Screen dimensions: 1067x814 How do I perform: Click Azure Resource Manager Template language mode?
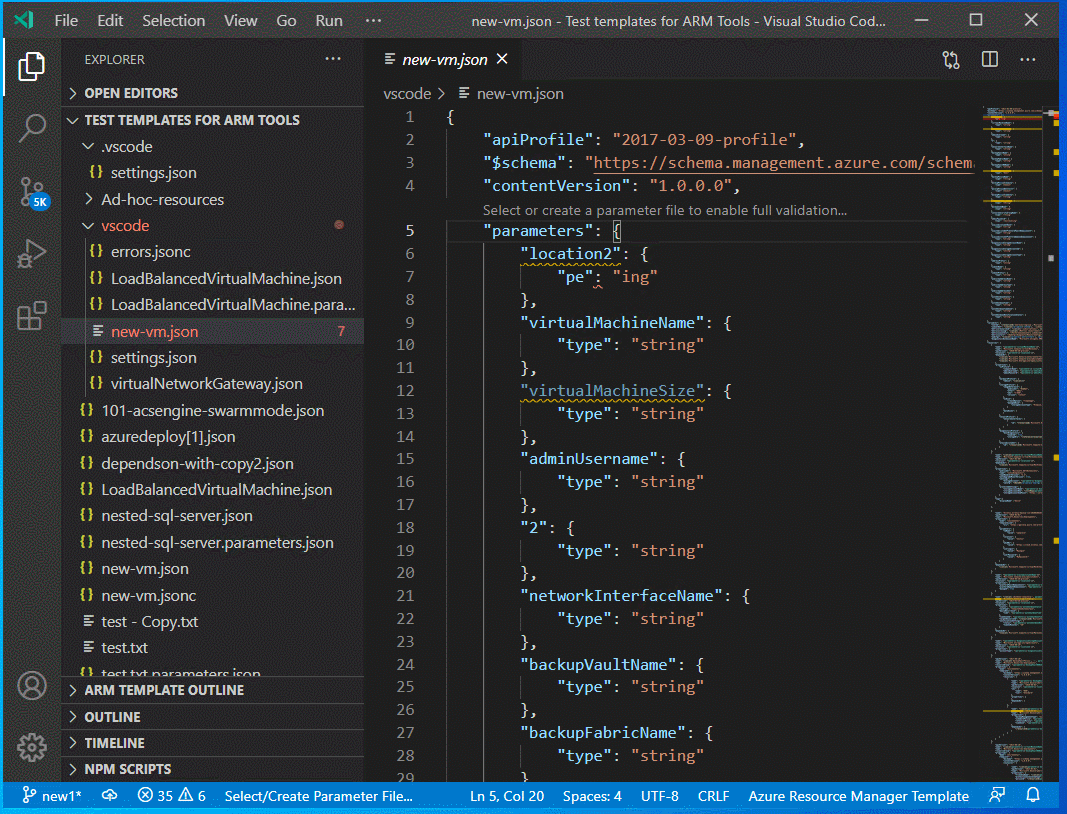click(x=858, y=795)
